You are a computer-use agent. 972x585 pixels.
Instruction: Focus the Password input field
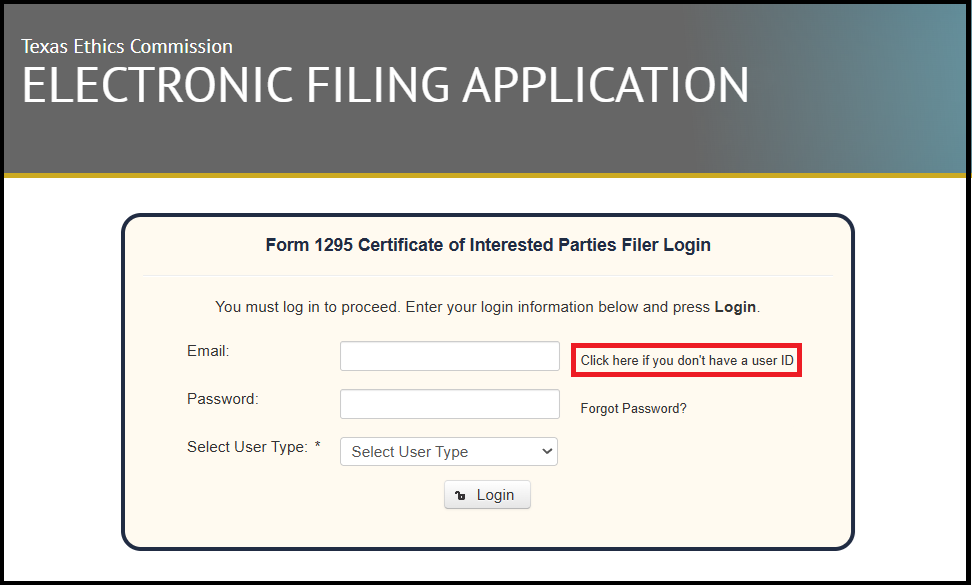[x=449, y=404]
